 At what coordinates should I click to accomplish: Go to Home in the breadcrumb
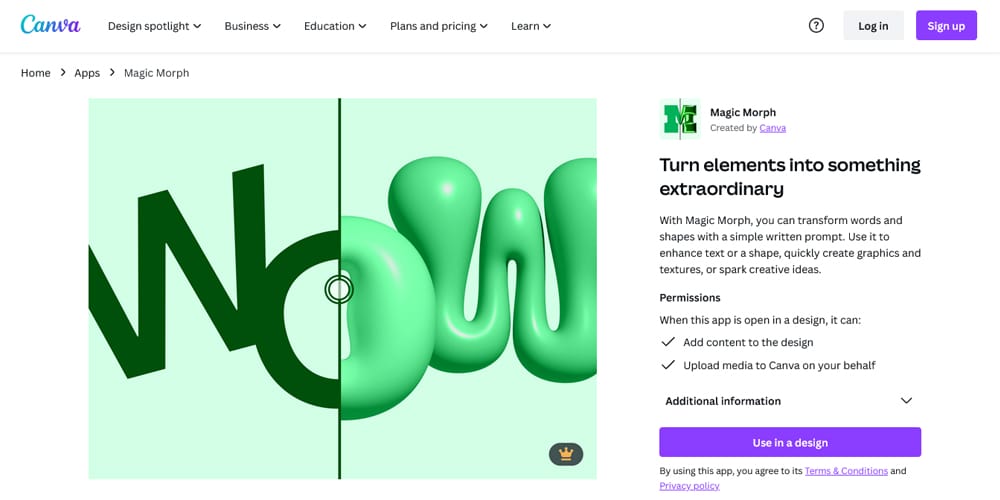(x=36, y=73)
